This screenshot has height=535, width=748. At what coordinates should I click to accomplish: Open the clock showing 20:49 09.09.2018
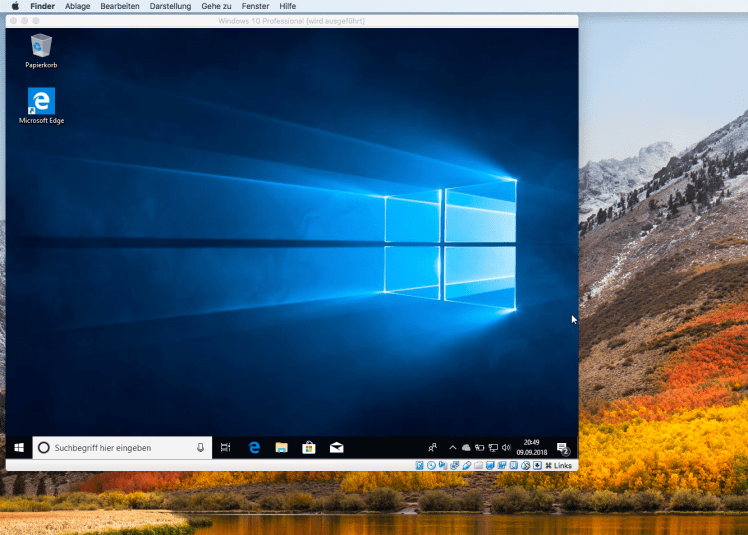[x=531, y=447]
